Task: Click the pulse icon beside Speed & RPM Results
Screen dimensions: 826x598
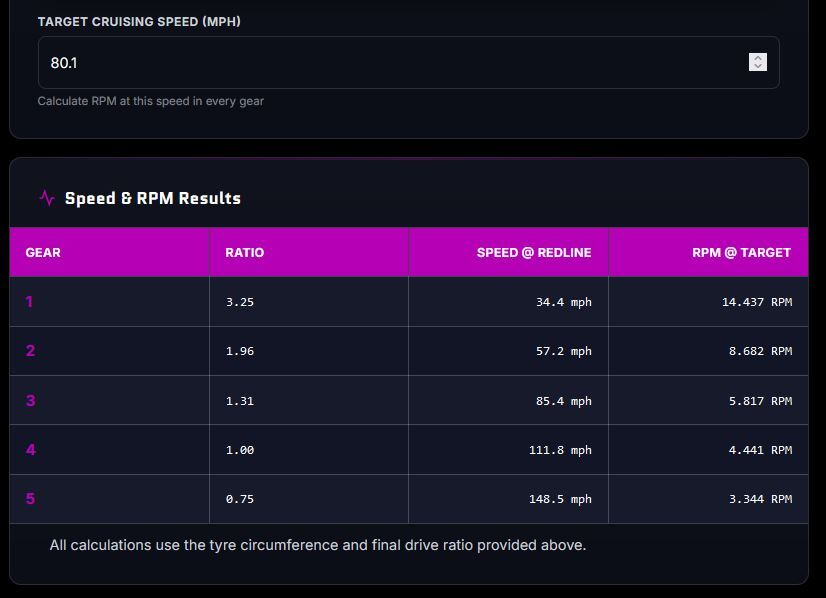Action: click(x=47, y=198)
